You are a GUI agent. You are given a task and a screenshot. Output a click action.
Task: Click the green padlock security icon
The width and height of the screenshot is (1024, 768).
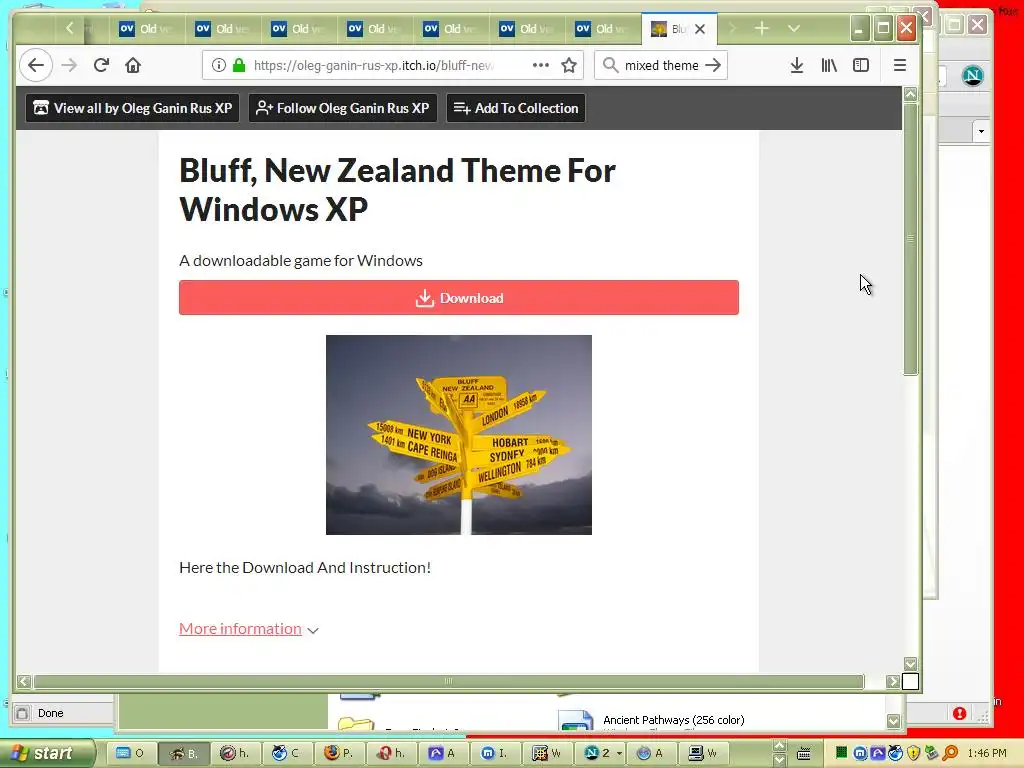[239, 65]
